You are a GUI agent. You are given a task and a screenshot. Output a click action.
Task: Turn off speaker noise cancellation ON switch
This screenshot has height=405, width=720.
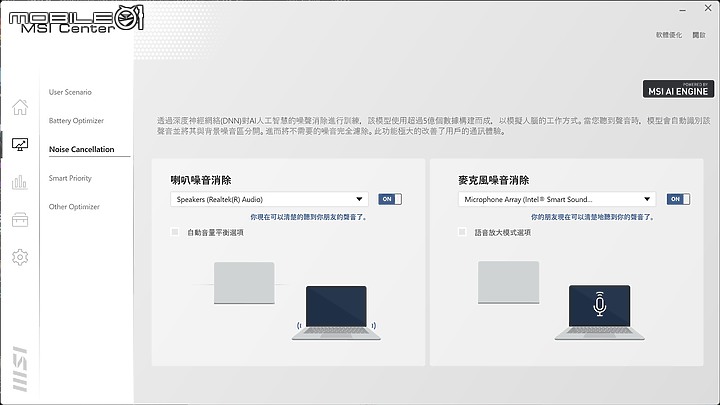point(390,199)
